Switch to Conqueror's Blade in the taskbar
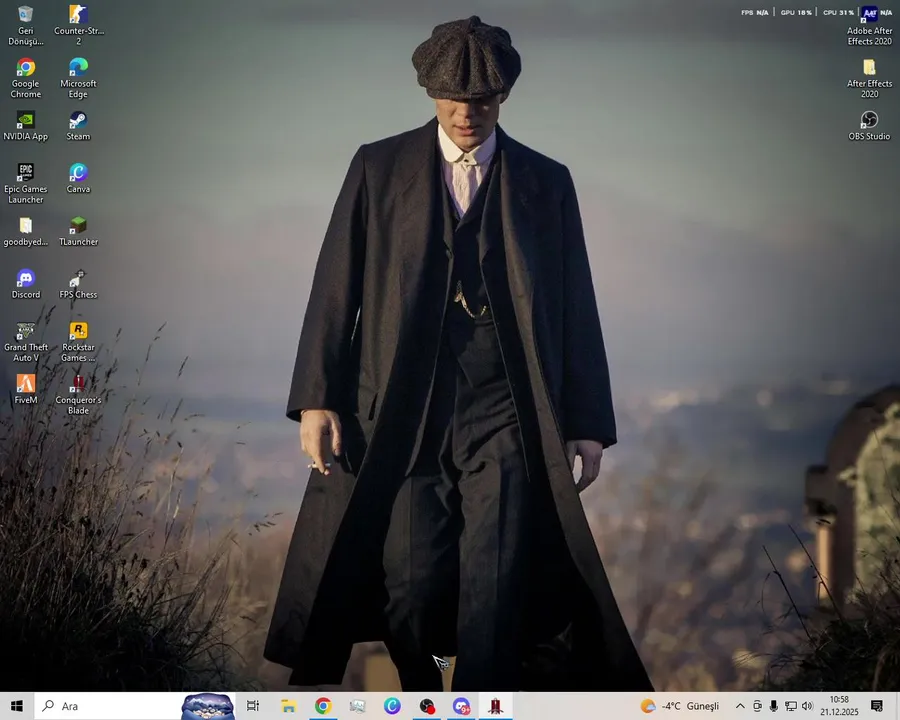 click(496, 706)
